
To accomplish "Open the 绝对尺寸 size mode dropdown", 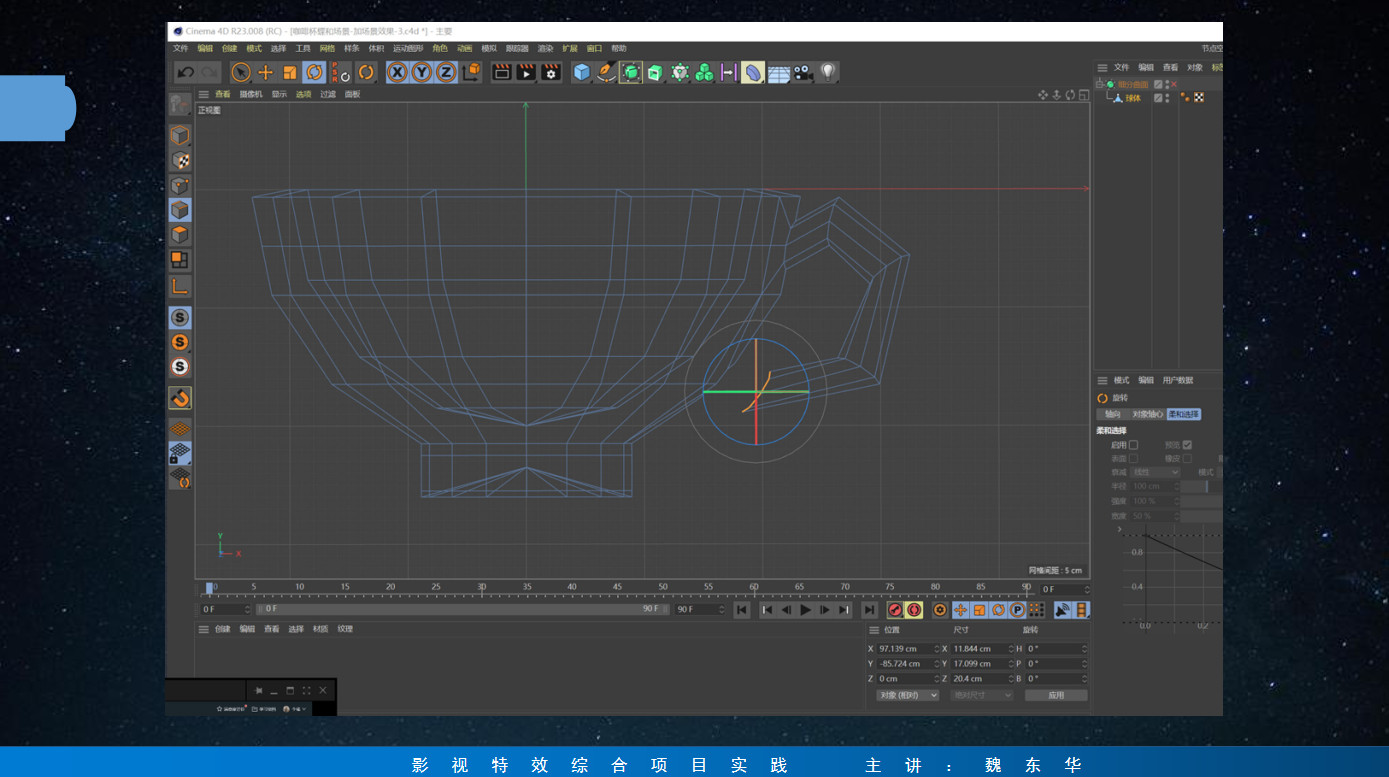I will [x=981, y=695].
